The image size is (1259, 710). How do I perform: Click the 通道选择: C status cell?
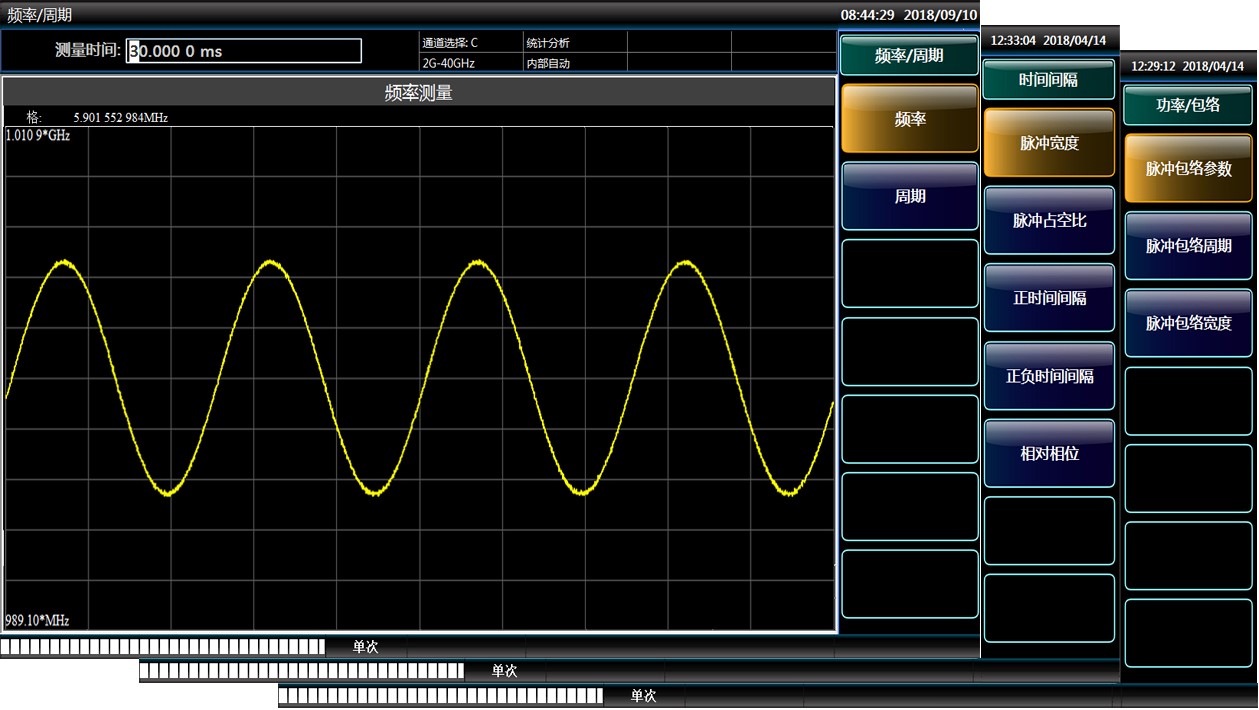tap(470, 42)
